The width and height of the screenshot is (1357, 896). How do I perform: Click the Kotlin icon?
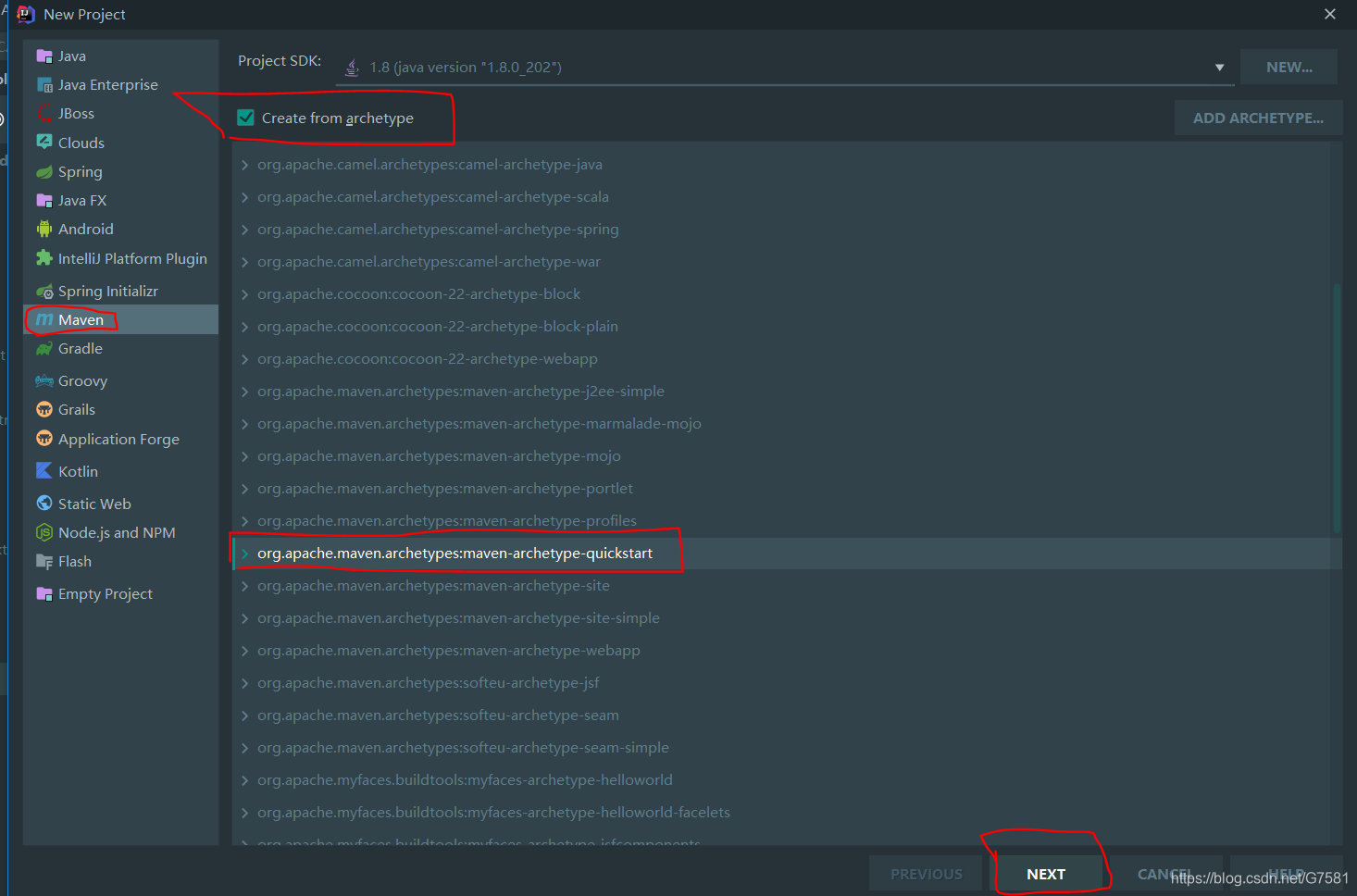(x=44, y=470)
